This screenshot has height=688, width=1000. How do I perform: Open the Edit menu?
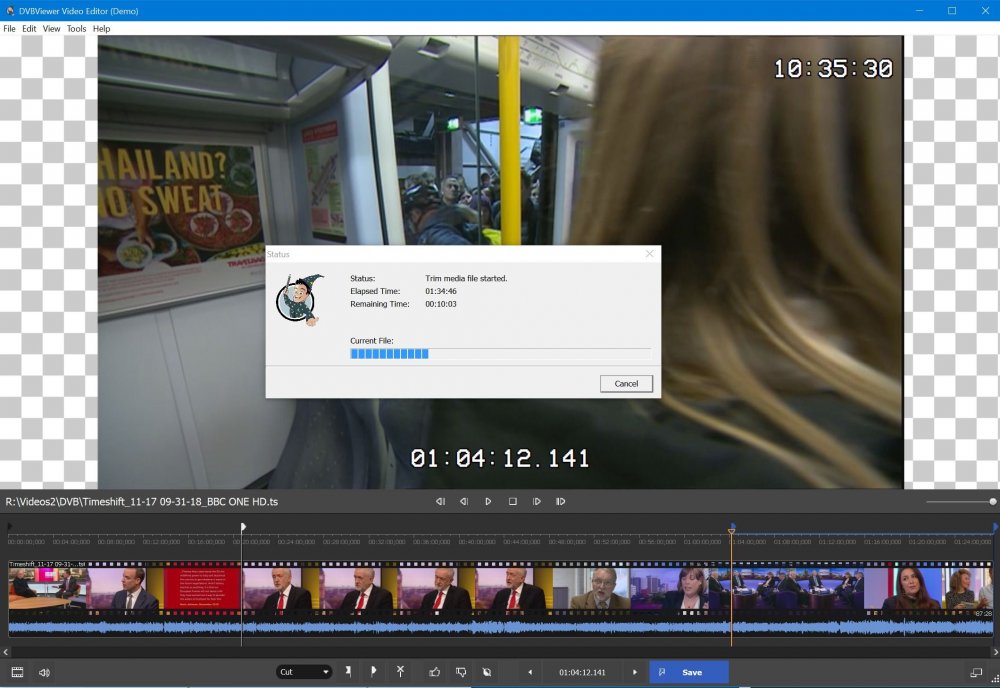coord(29,29)
